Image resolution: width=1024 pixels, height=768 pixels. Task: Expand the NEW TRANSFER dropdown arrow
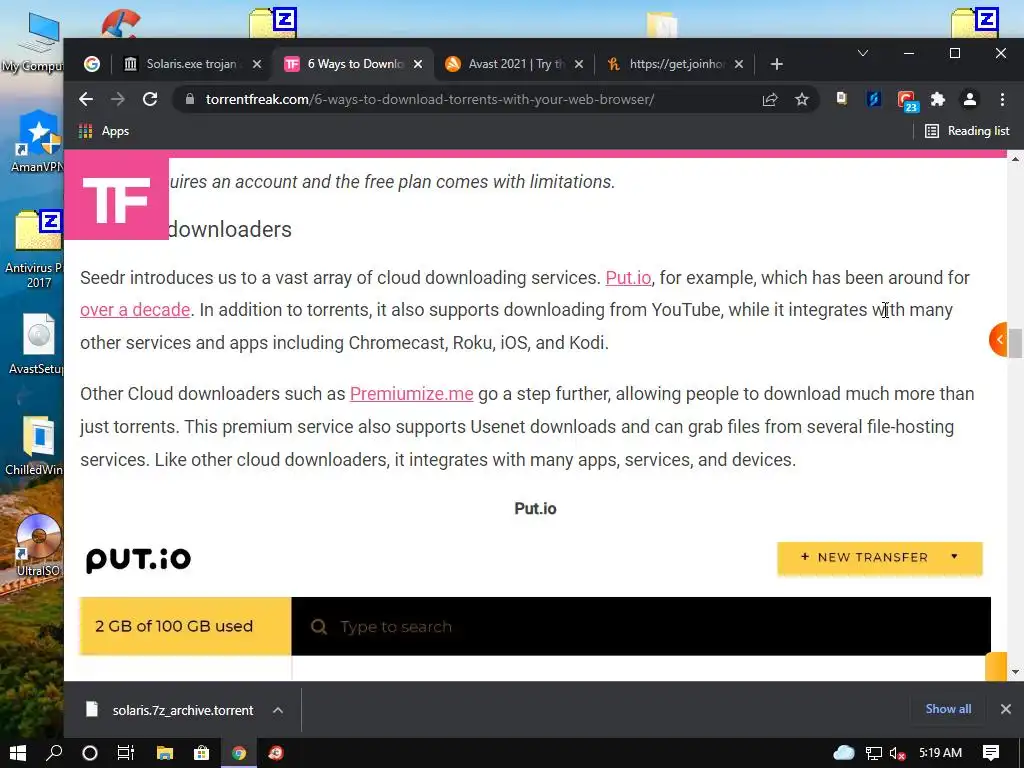coord(954,556)
